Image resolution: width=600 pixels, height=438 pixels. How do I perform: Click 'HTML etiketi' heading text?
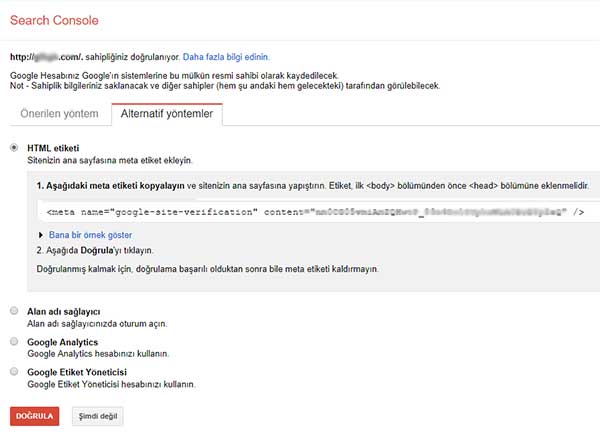coord(53,148)
